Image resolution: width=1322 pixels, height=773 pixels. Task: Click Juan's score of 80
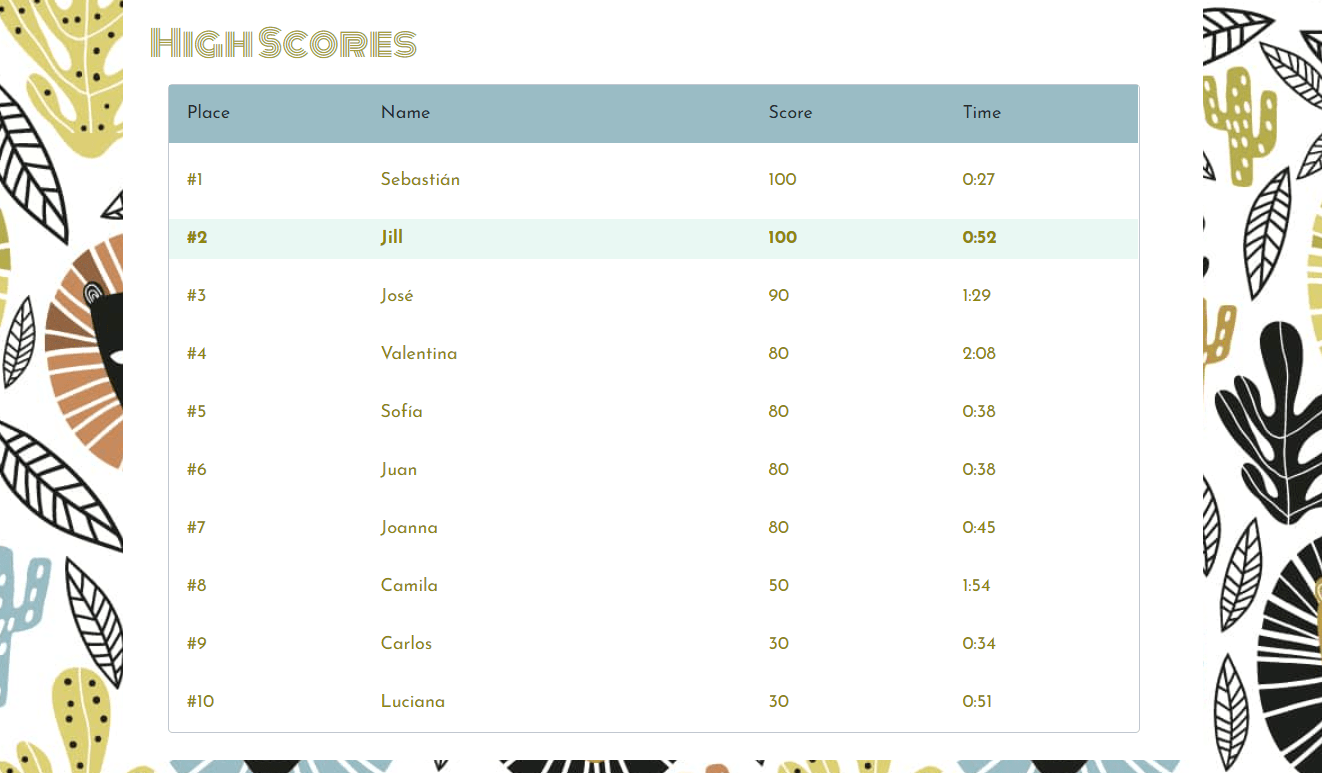click(778, 470)
